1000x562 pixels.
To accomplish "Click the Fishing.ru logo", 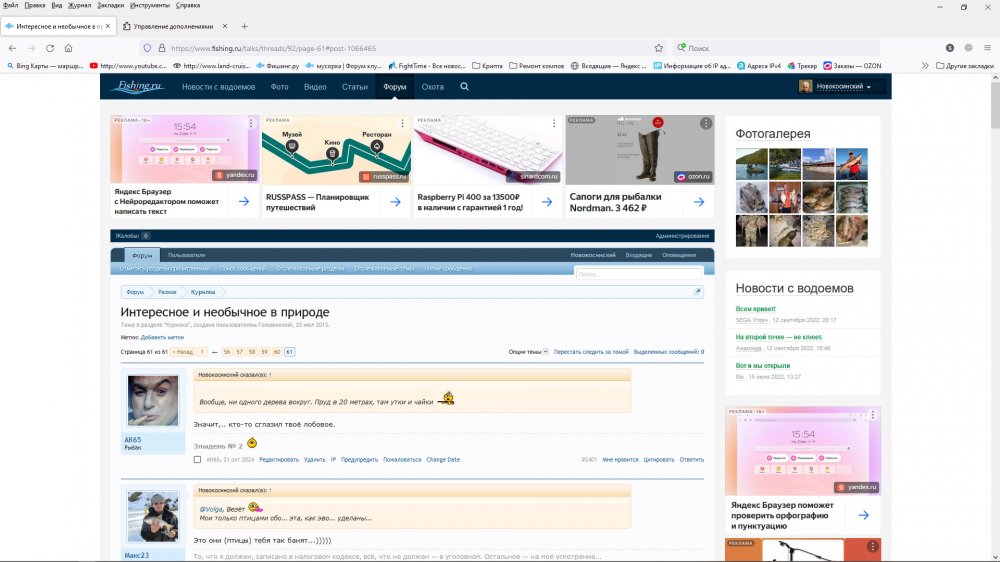I will pos(138,87).
